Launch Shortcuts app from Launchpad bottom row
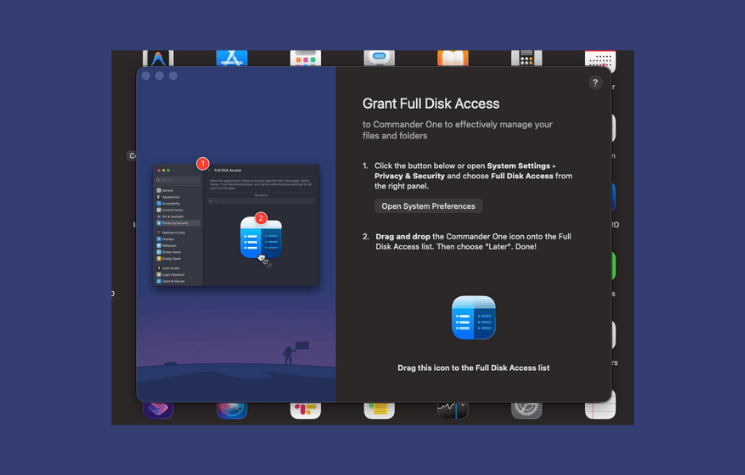Image resolution: width=745 pixels, height=475 pixels. (158, 410)
